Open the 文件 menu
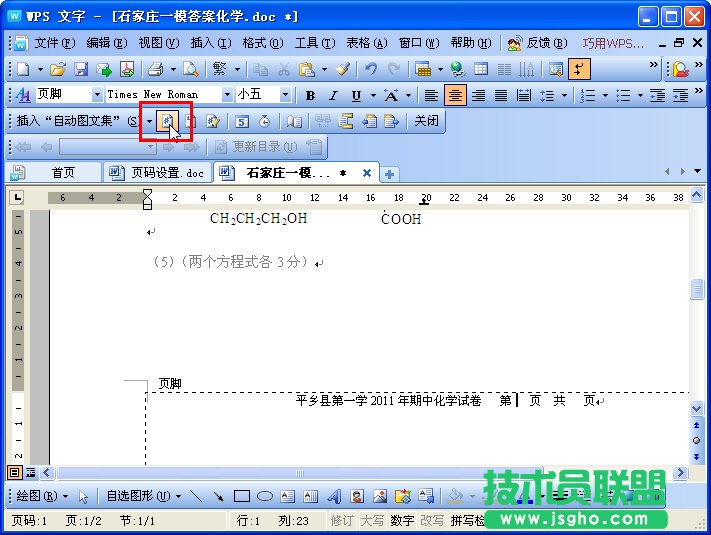The height and width of the screenshot is (535, 711). (x=55, y=43)
